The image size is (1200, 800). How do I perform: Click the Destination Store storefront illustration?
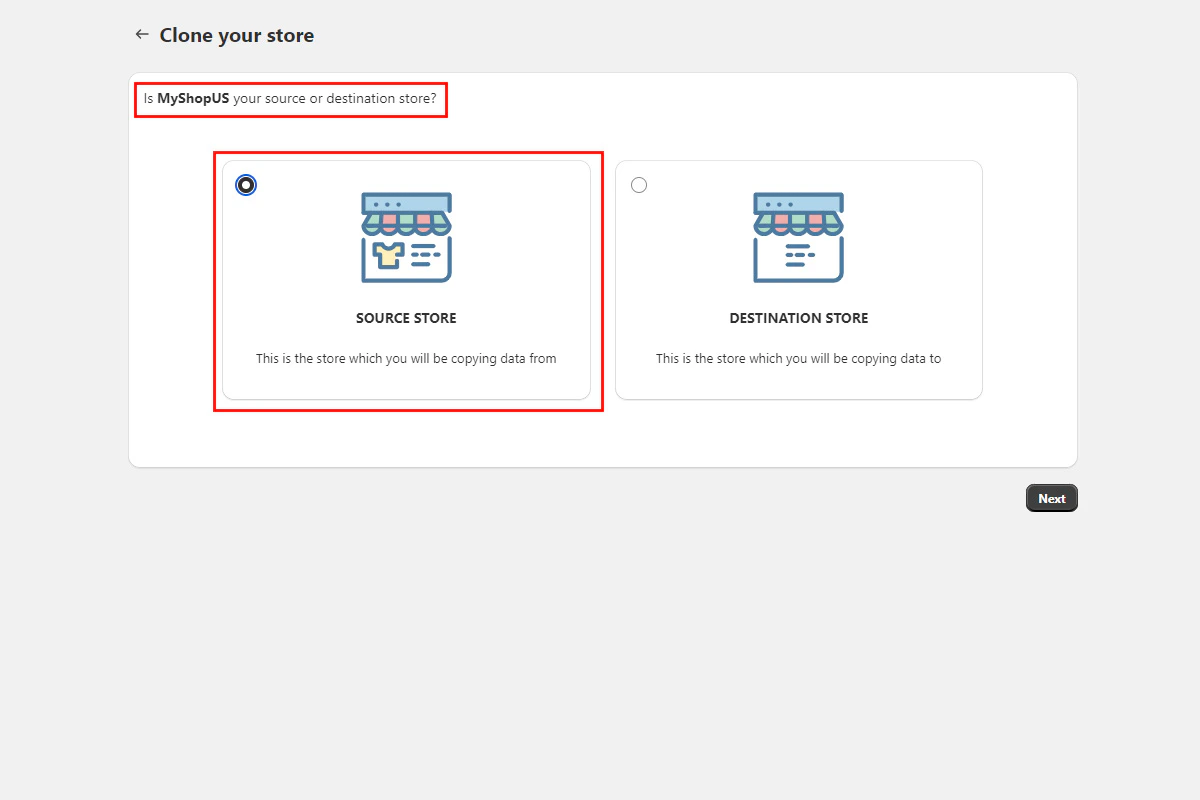[x=798, y=237]
